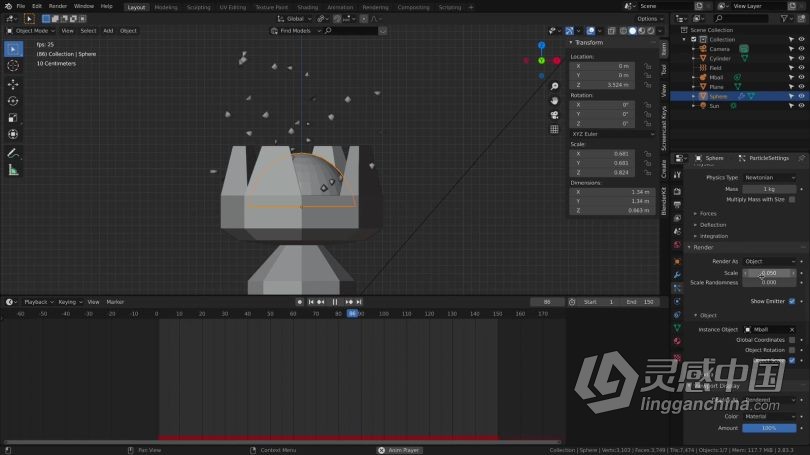Pause the animation playback
The width and height of the screenshot is (810, 455).
(x=335, y=302)
